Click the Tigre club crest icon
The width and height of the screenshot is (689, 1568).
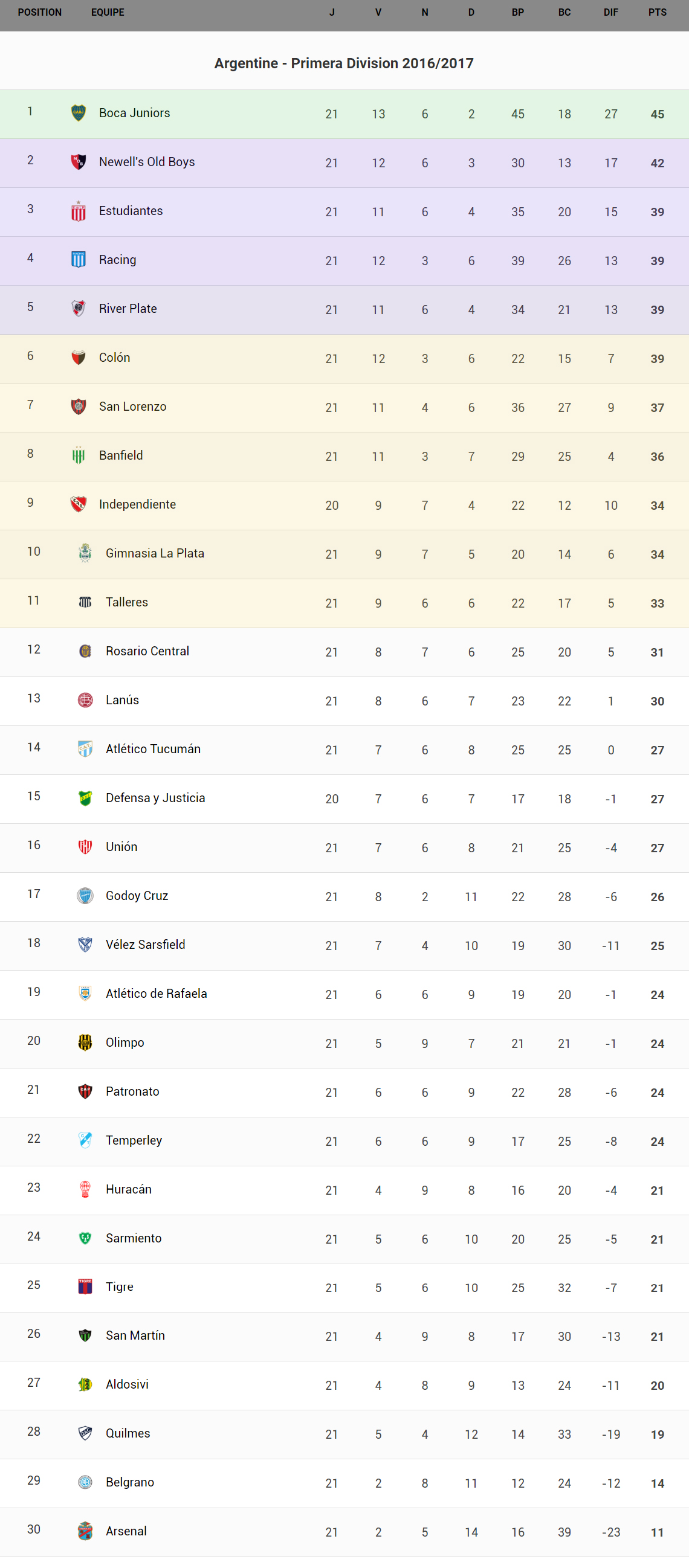coord(85,1287)
